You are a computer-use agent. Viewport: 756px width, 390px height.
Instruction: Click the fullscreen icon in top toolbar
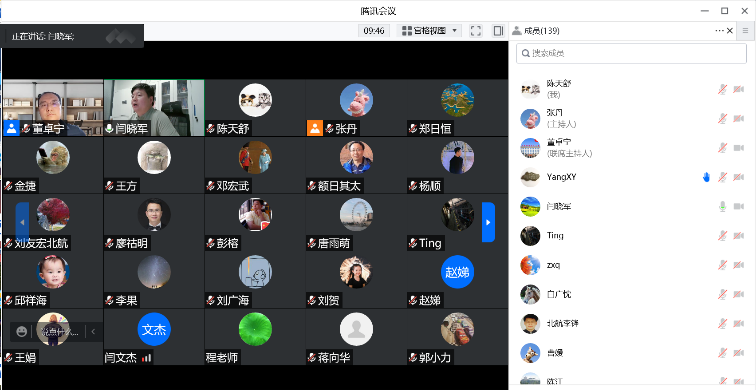(x=475, y=31)
